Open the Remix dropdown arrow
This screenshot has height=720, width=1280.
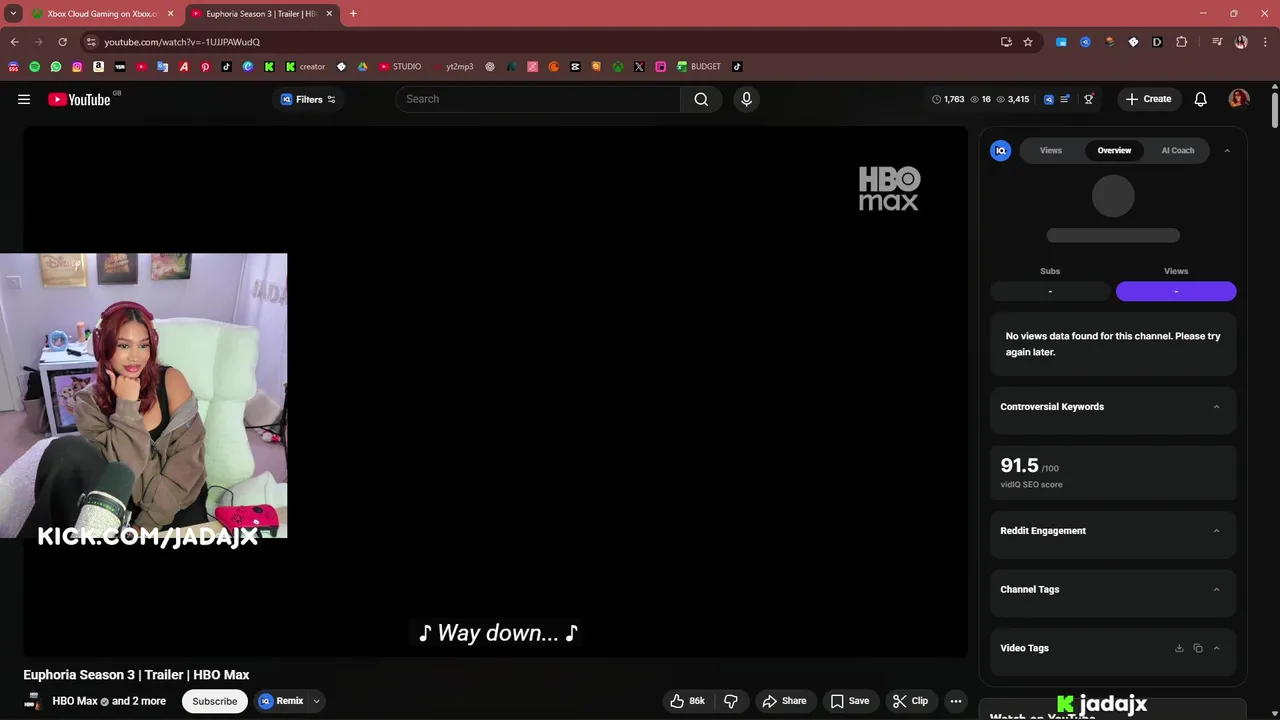[316, 701]
